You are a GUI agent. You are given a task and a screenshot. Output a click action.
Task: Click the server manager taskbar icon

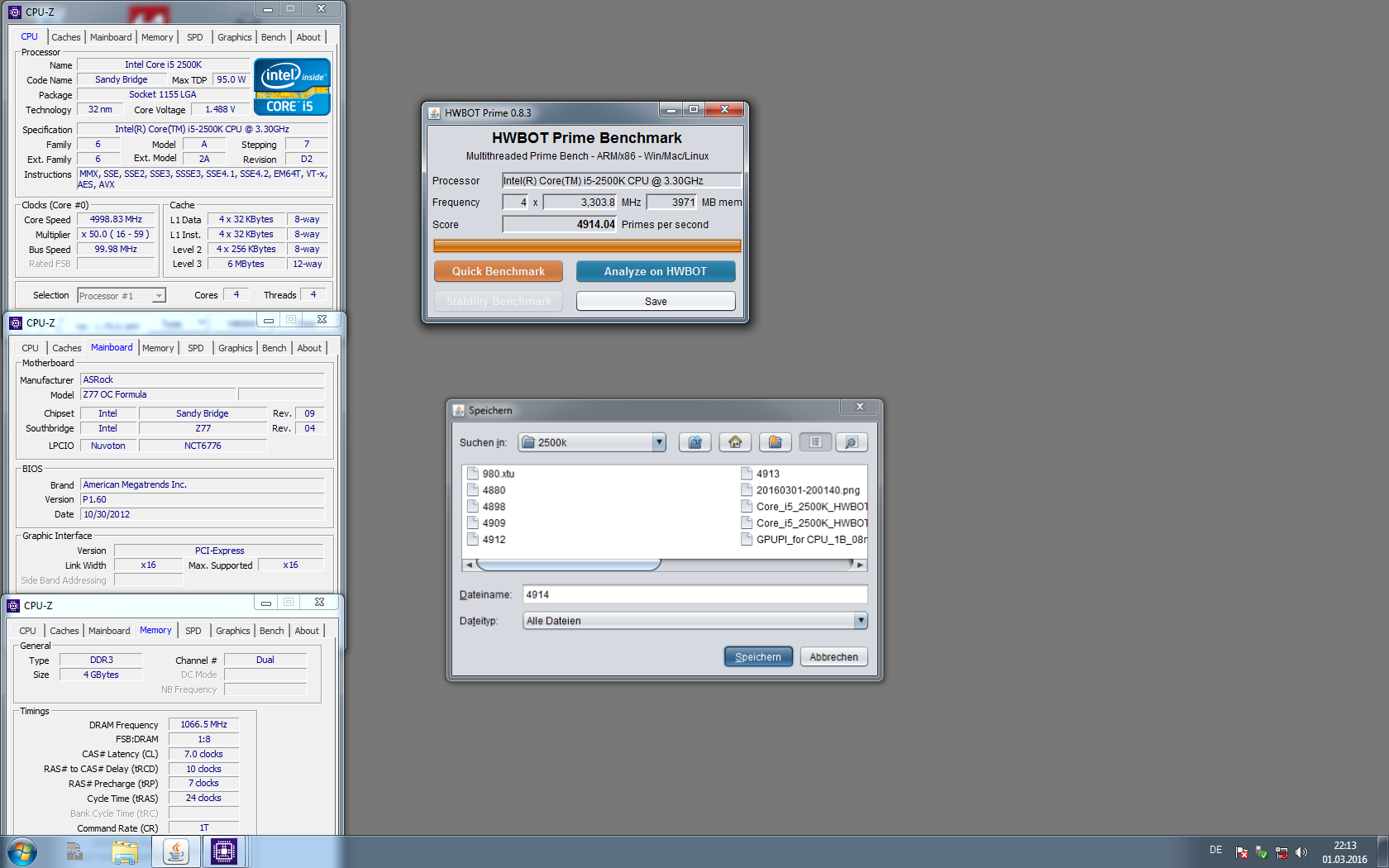point(74,851)
